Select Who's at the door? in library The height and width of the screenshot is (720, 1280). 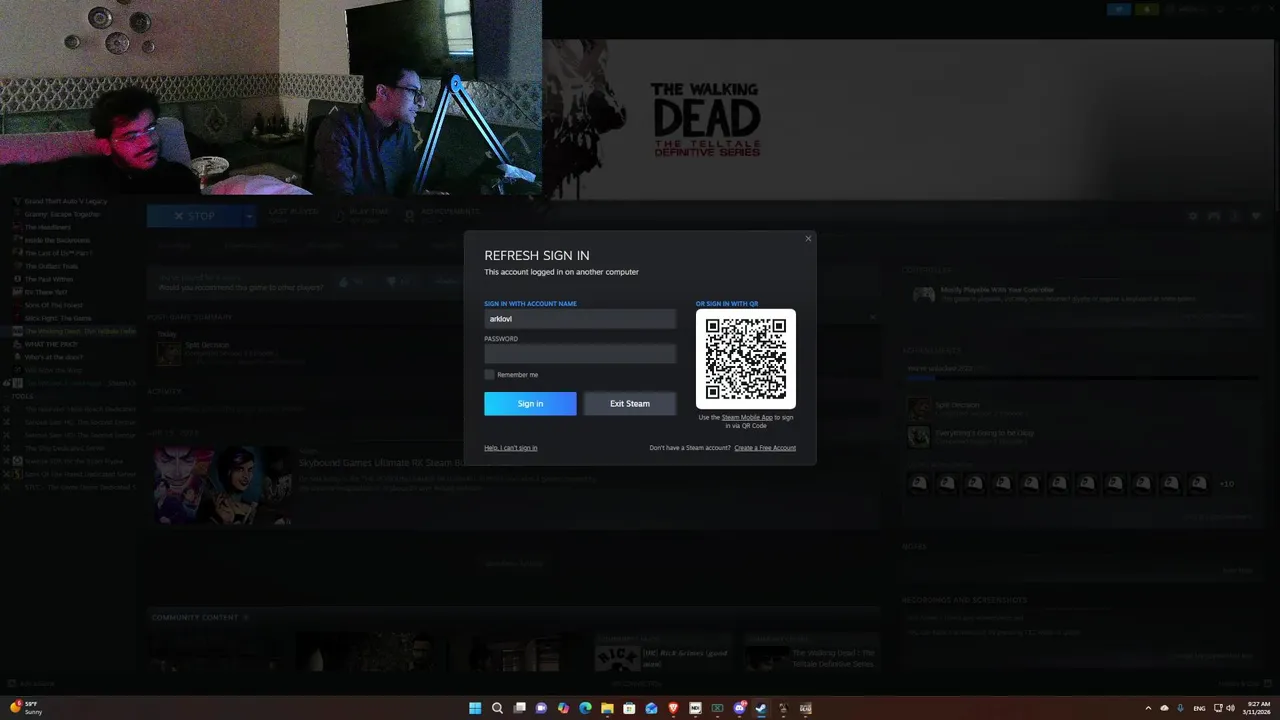click(x=53, y=357)
